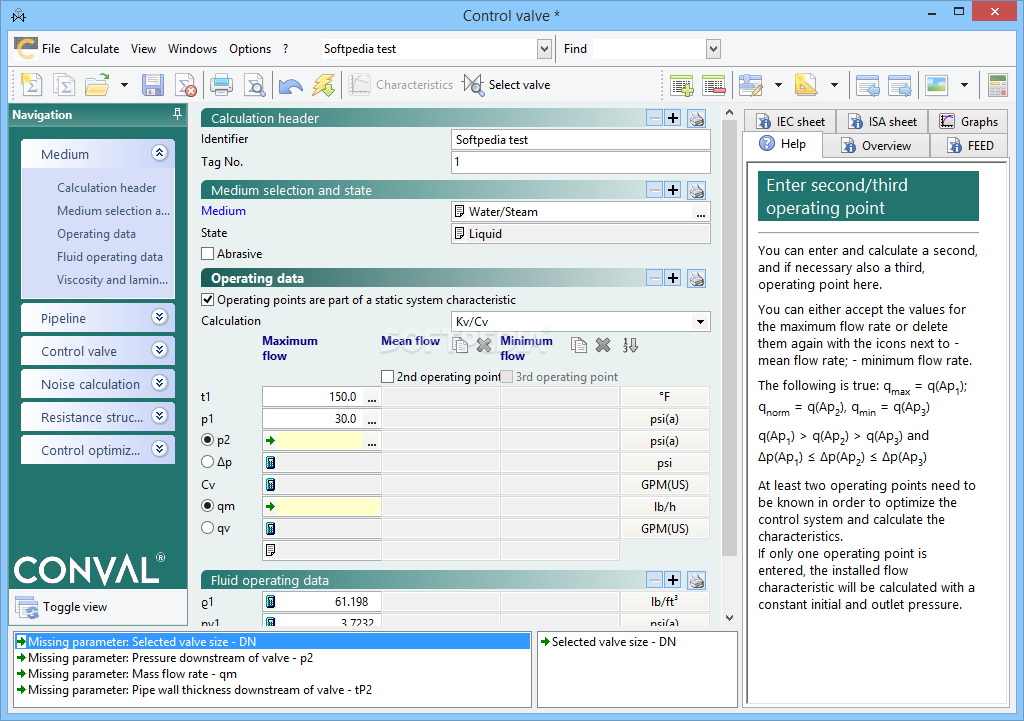Click the Save disk icon in toolbar
The height and width of the screenshot is (721, 1024).
tap(153, 85)
